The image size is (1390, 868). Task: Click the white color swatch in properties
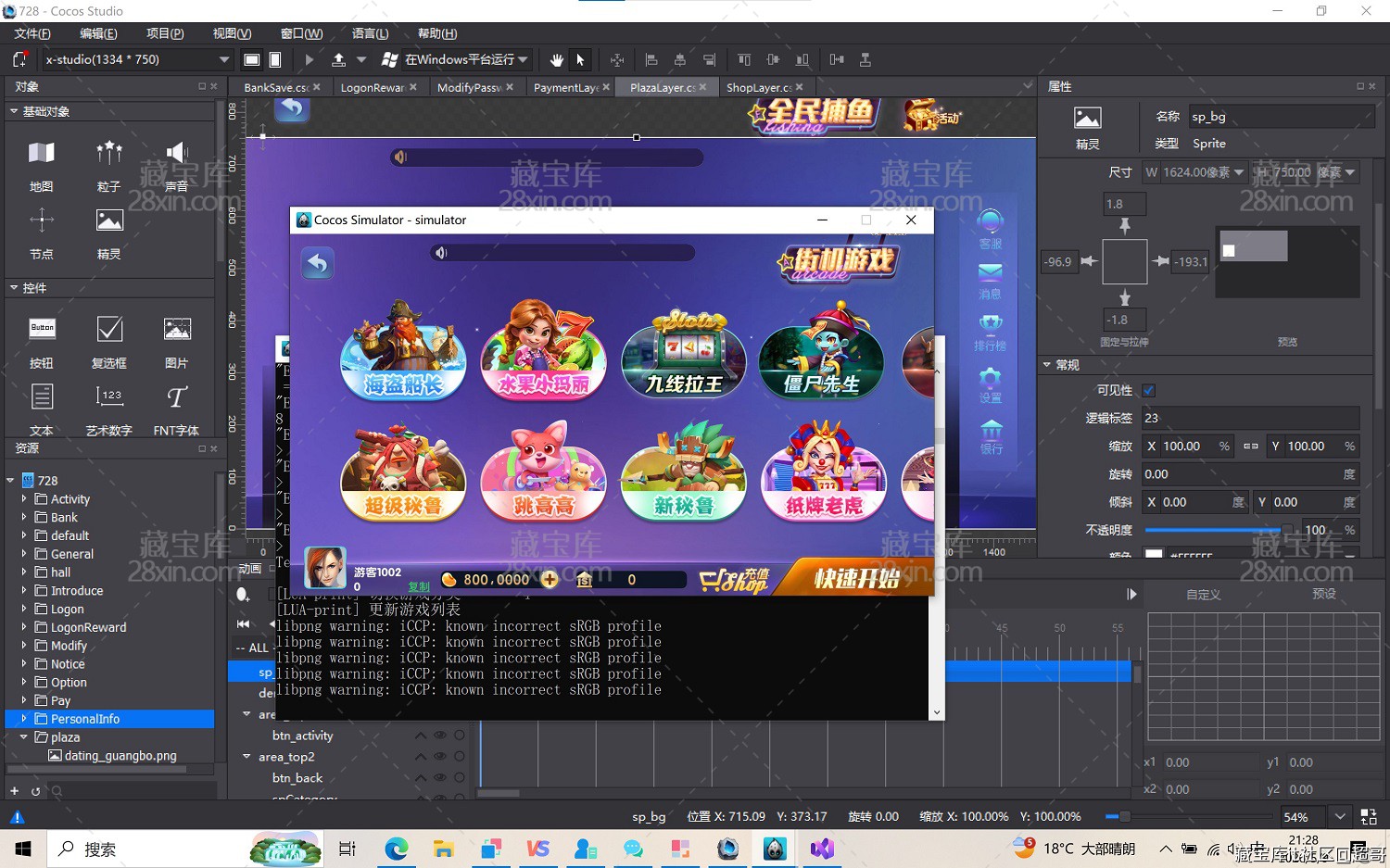tap(1154, 554)
